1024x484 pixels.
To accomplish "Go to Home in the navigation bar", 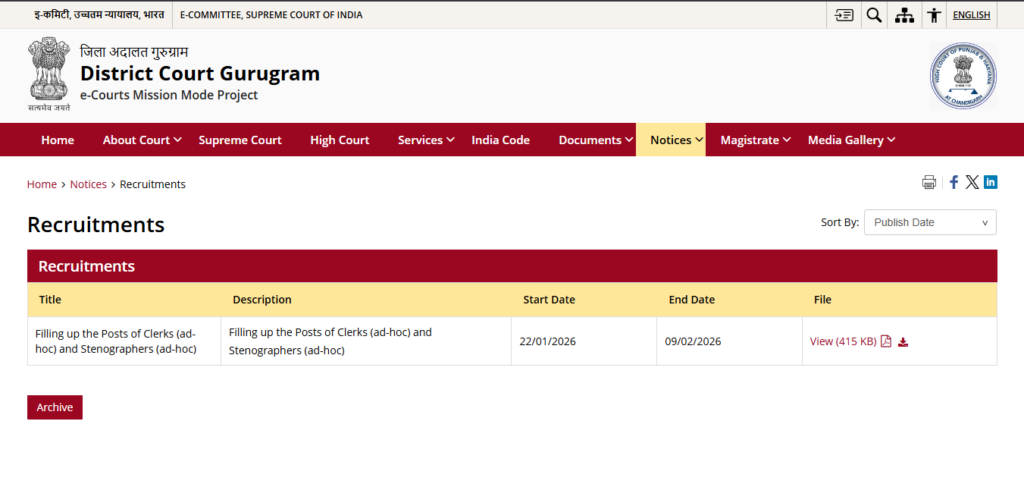I will [57, 140].
